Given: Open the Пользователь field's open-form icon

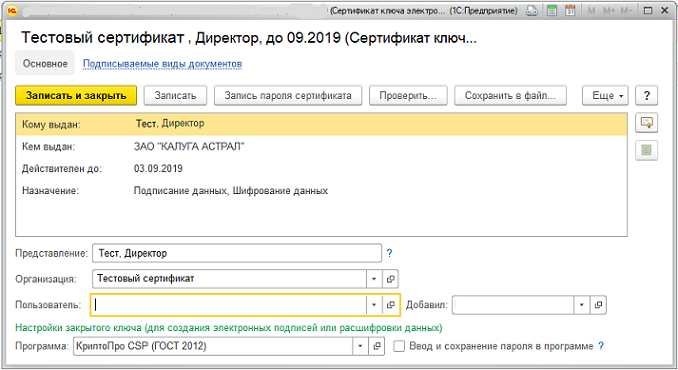Looking at the screenshot, I should click(x=390, y=305).
